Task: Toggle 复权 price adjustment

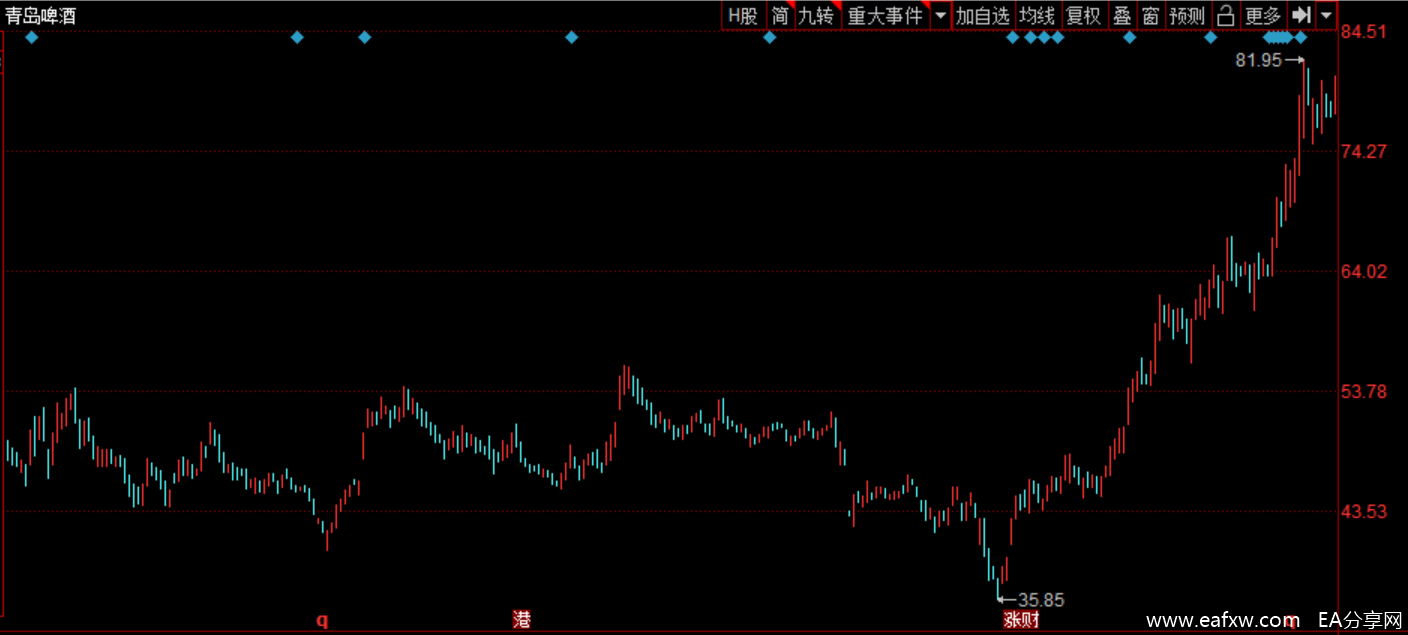Action: (x=1083, y=16)
